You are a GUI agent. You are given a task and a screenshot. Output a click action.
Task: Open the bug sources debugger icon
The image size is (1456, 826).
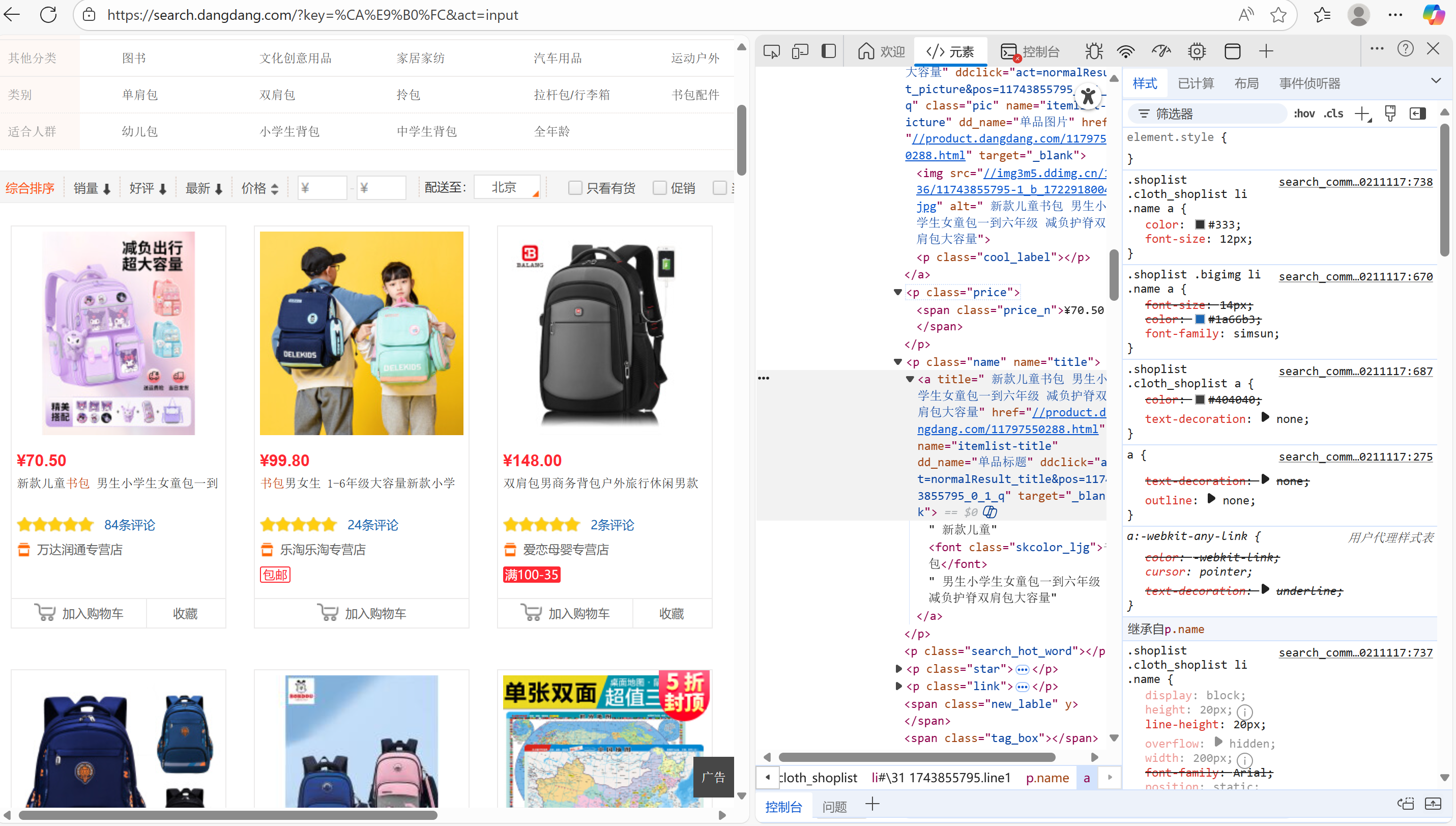pos(1094,51)
